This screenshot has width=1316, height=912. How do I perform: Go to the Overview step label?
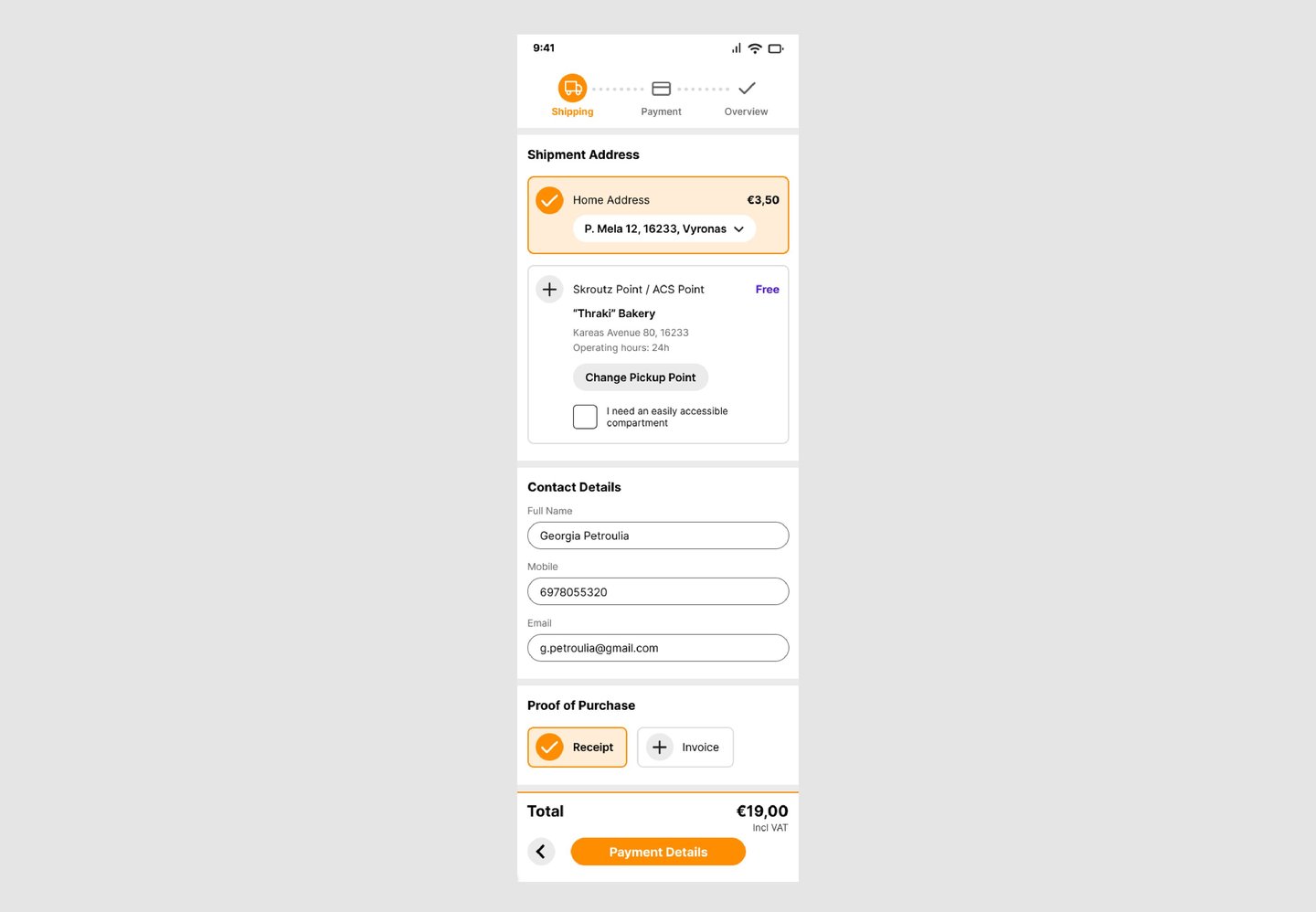[x=746, y=111]
